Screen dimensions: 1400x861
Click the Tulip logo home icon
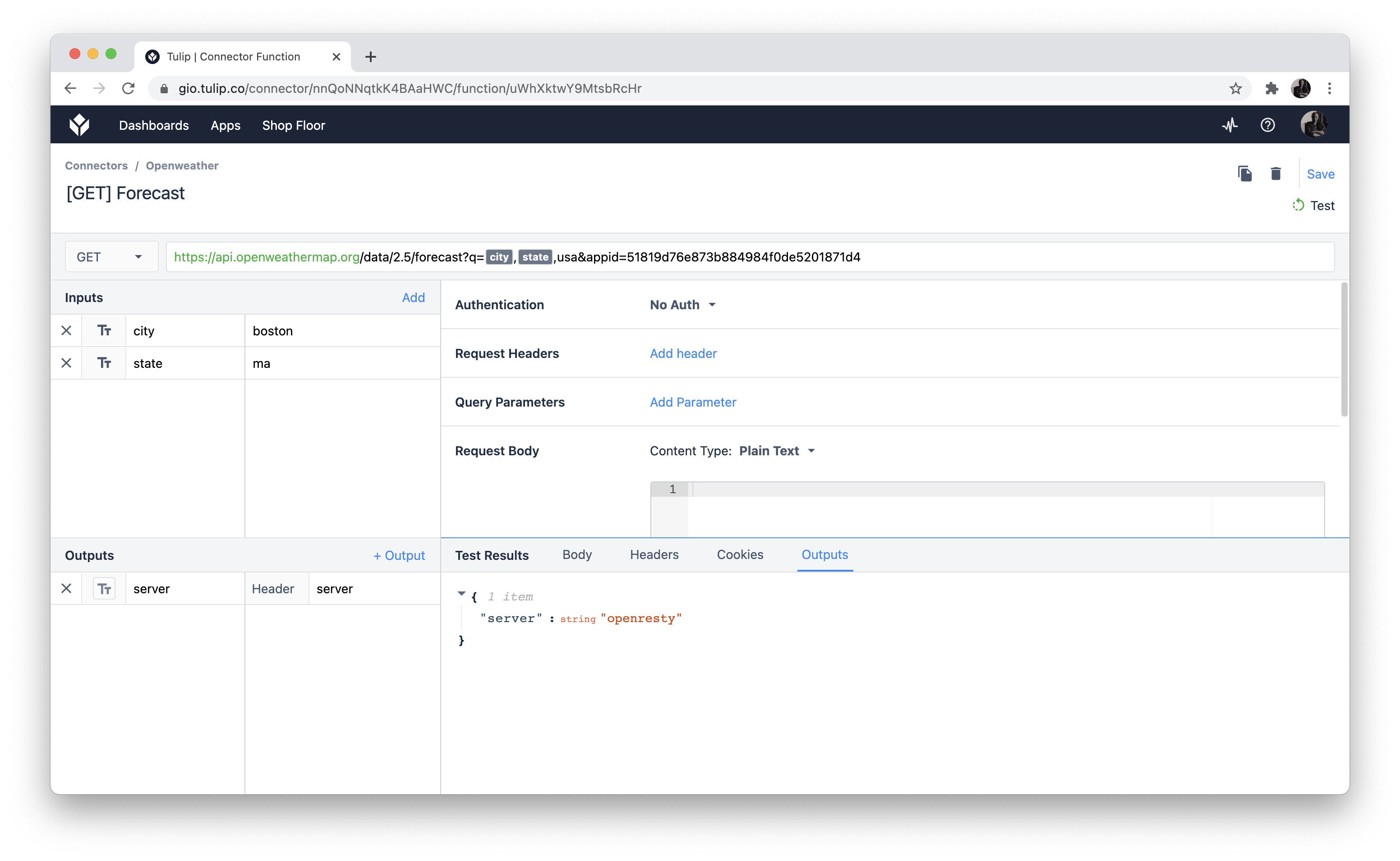[x=79, y=125]
